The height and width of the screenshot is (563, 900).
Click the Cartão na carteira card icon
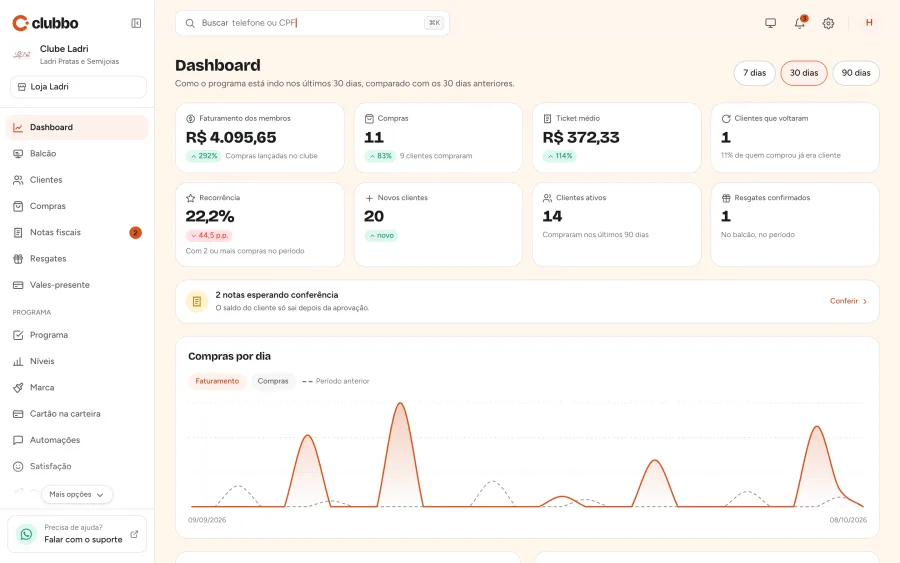(x=18, y=414)
